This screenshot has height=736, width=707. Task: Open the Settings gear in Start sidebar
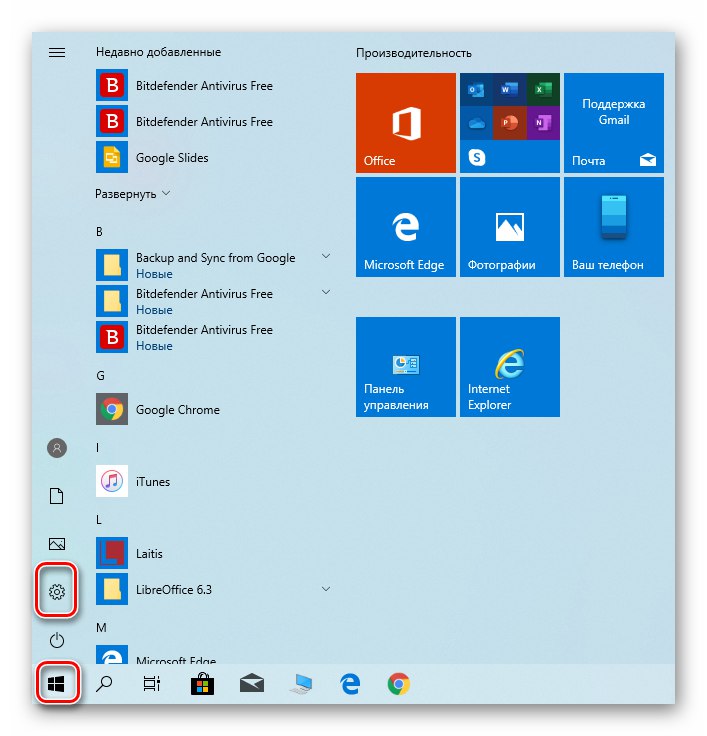pos(57,591)
